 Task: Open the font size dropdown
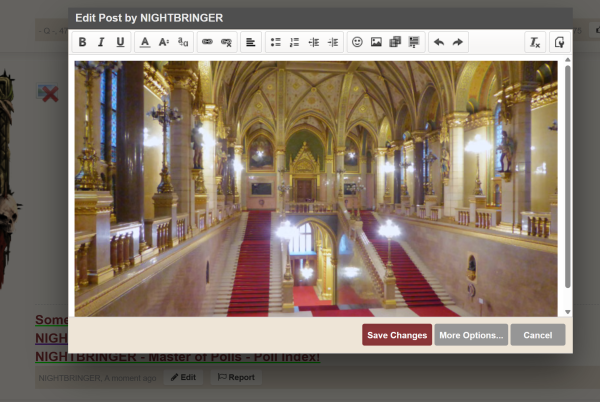point(164,42)
